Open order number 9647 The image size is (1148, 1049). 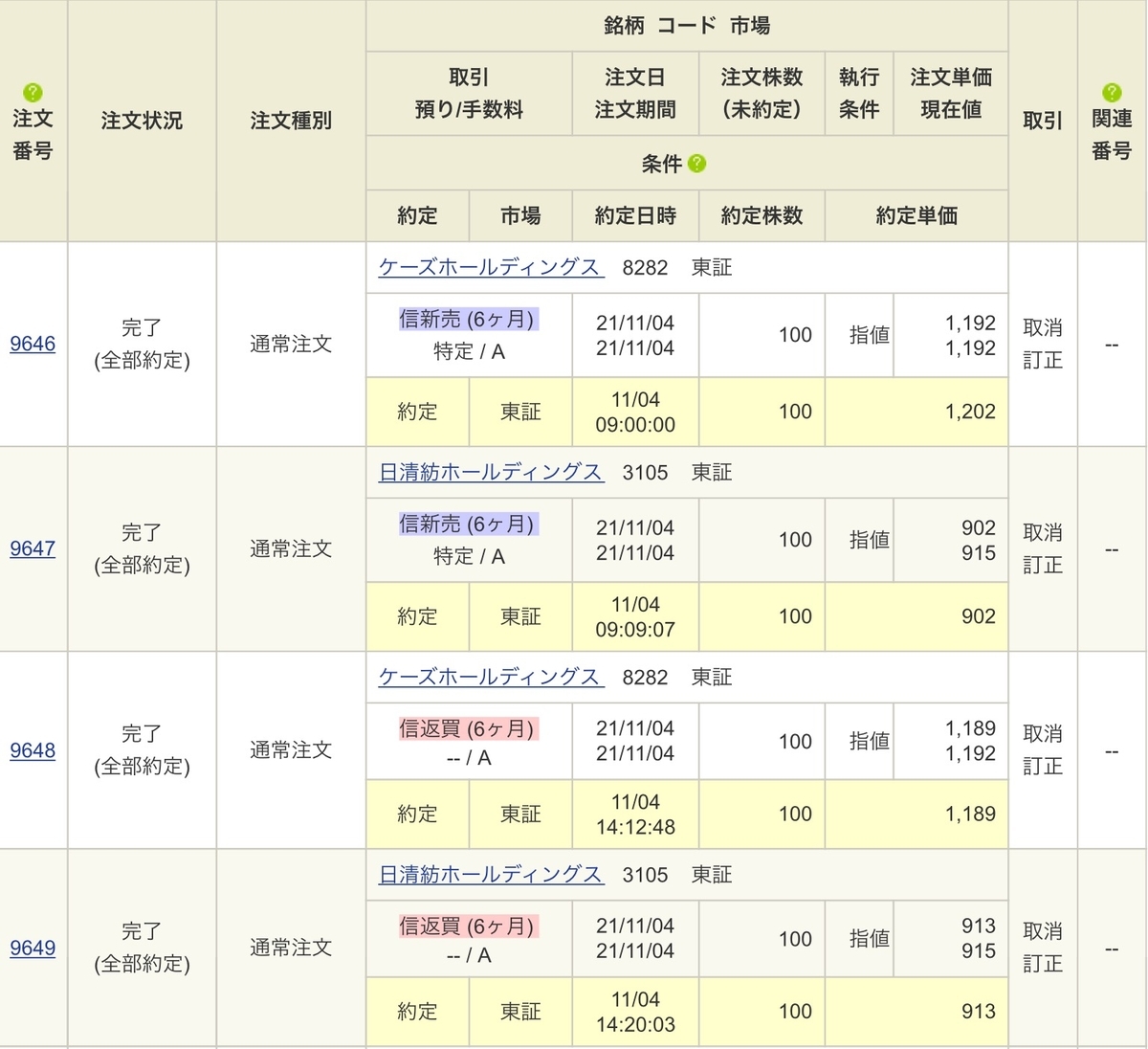point(33,548)
